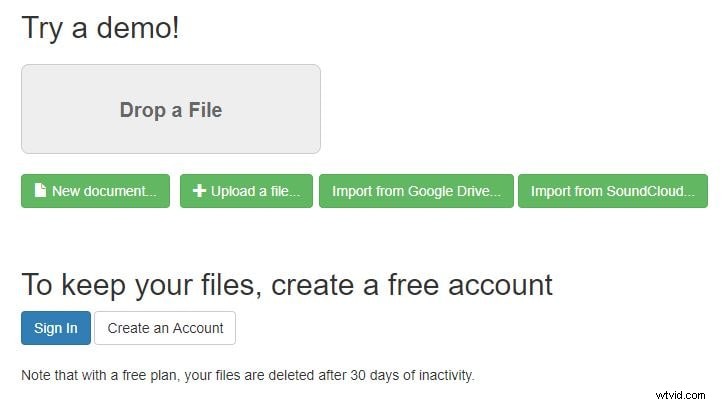
Task: Click the 'Try a demo!' heading
Action: click(x=100, y=28)
